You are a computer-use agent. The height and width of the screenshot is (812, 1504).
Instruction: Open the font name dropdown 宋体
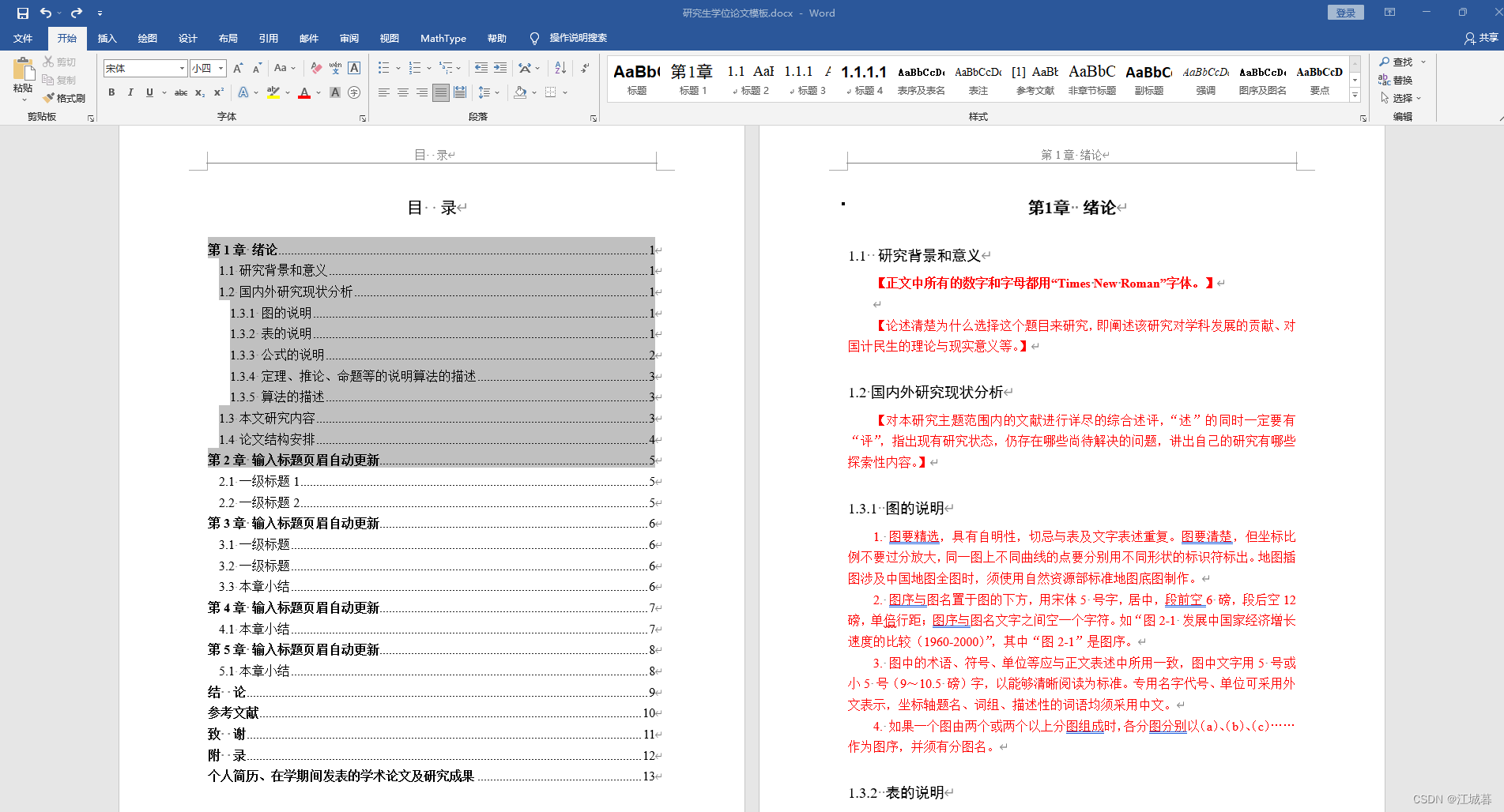tap(183, 69)
